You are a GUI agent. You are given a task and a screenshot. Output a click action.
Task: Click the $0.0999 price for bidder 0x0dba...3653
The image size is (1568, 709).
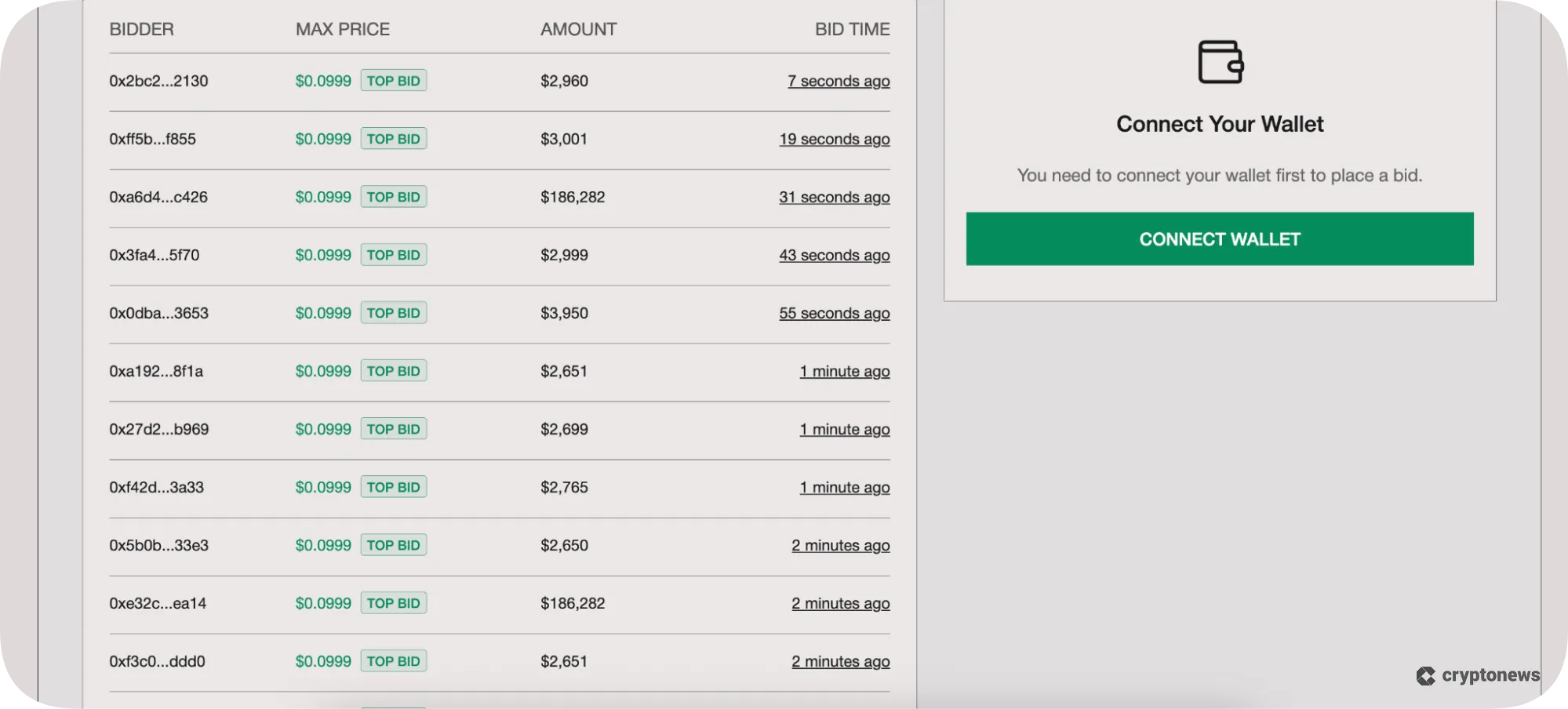tap(322, 312)
